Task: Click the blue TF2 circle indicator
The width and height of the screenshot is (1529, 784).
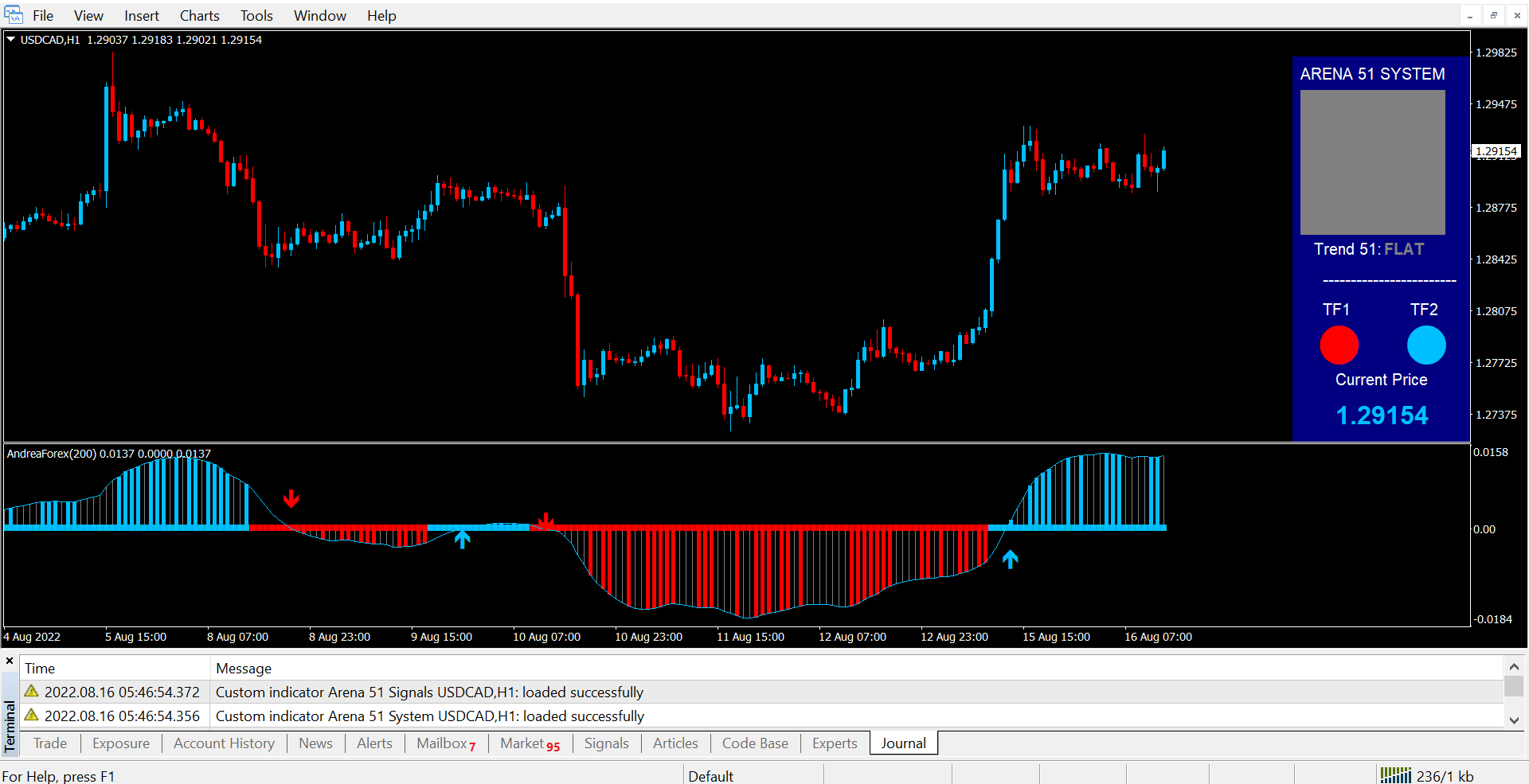Action: pyautogui.click(x=1425, y=345)
